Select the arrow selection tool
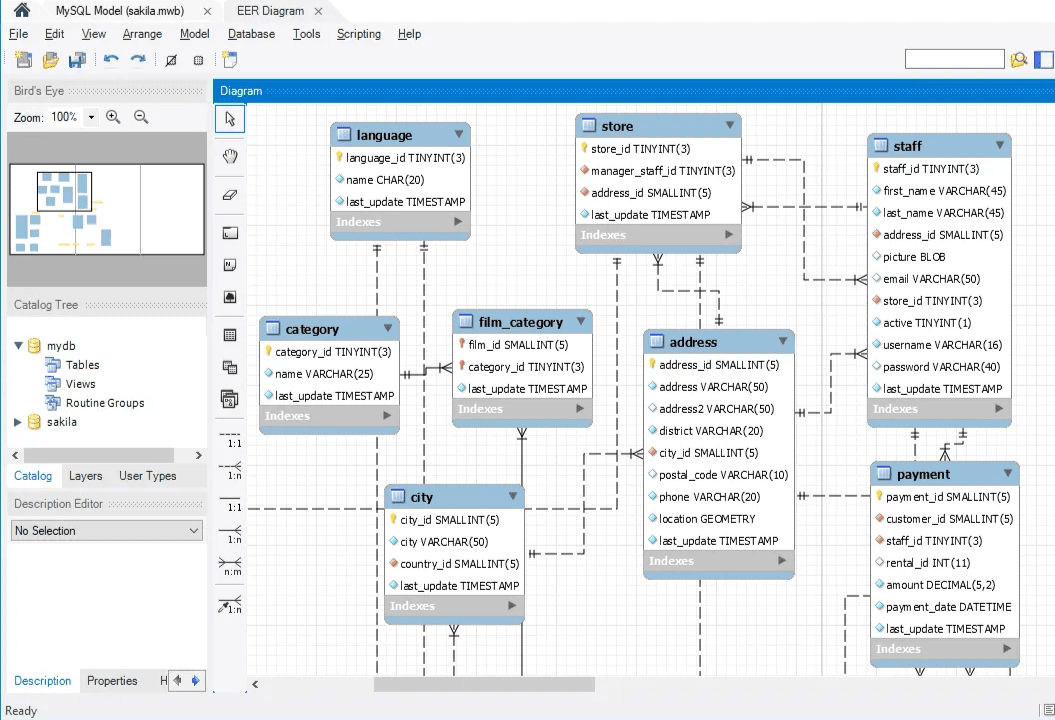Image resolution: width=1055 pixels, height=720 pixels. click(x=229, y=118)
